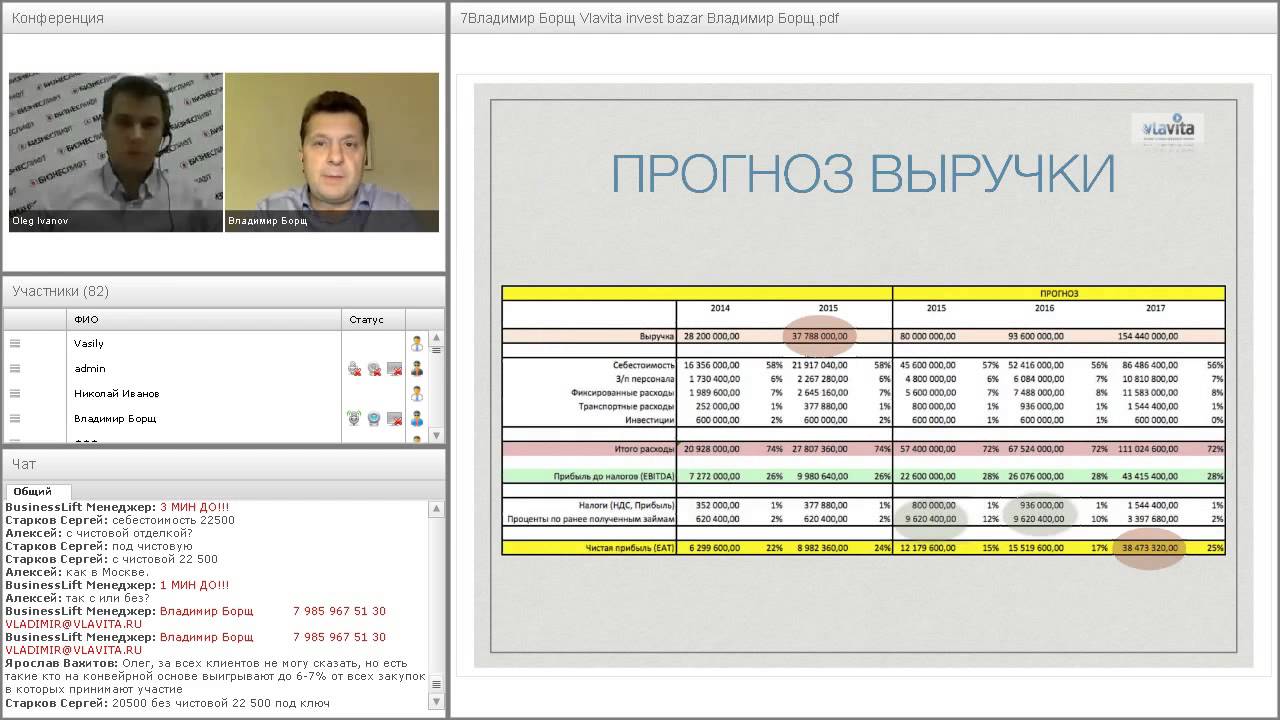Screen dimensions: 1280x720
Task: Click admin's disabled webcam status icon
Action: pyautogui.click(x=374, y=369)
